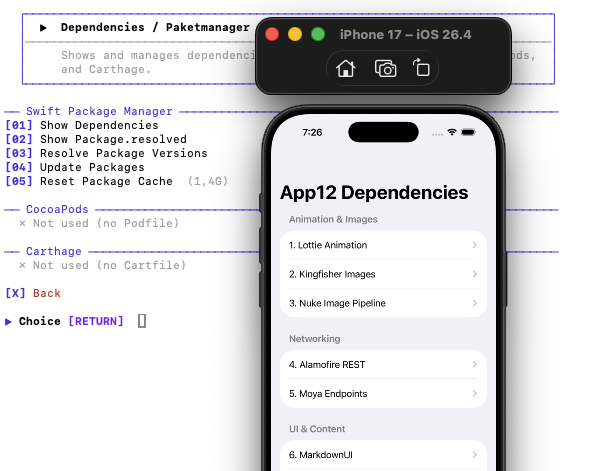Tap the Wi-Fi icon in iPhone status bar
The width and height of the screenshot is (607, 471).
tap(452, 132)
